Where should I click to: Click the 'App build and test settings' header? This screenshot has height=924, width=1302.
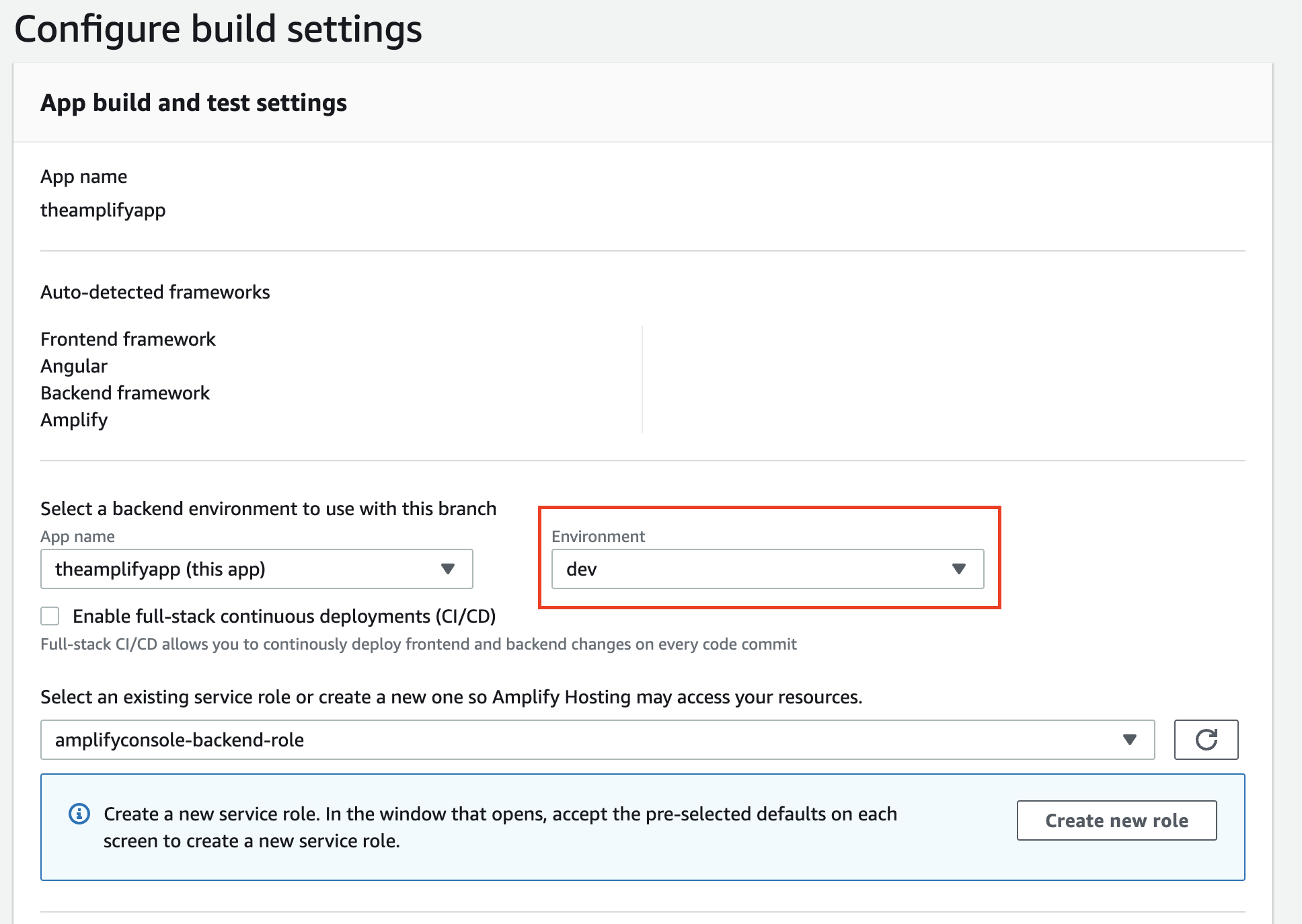[x=194, y=103]
